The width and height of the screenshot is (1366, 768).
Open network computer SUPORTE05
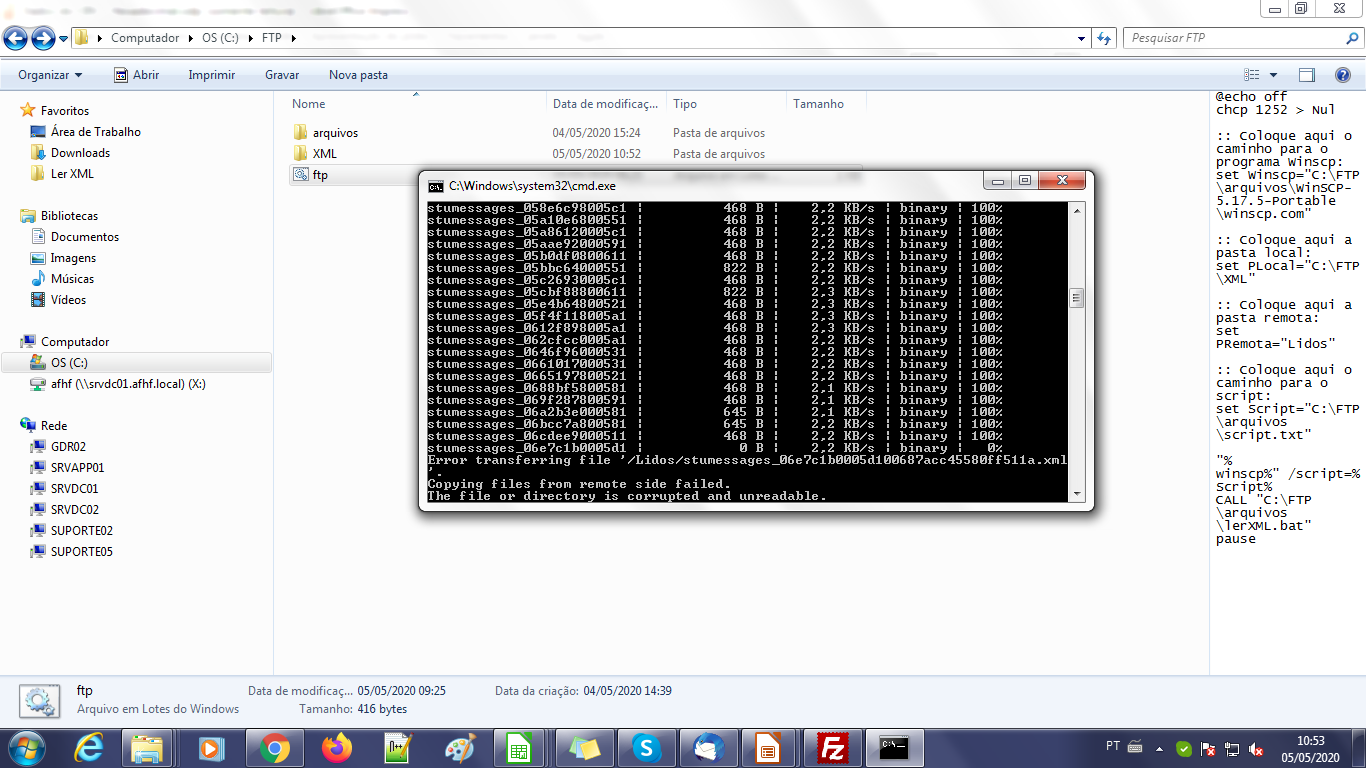81,552
